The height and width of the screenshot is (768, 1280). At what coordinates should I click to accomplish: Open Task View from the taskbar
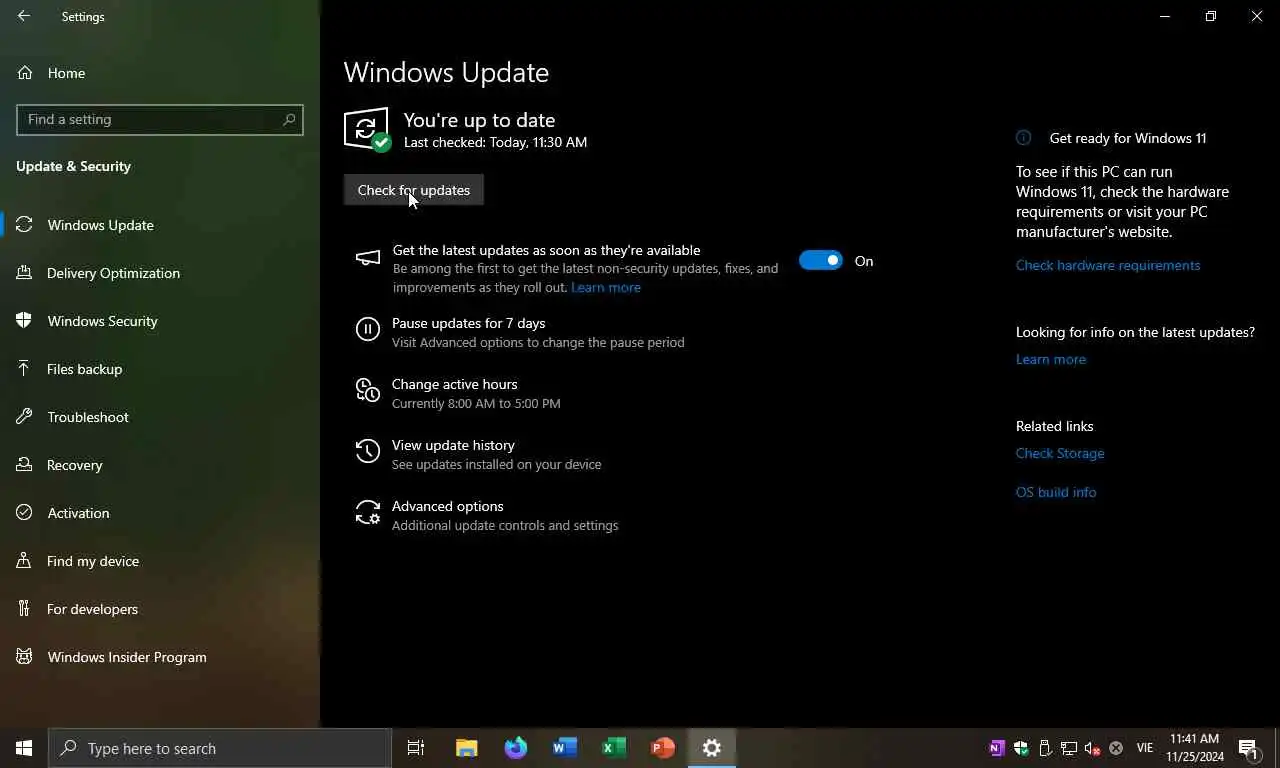(x=416, y=748)
